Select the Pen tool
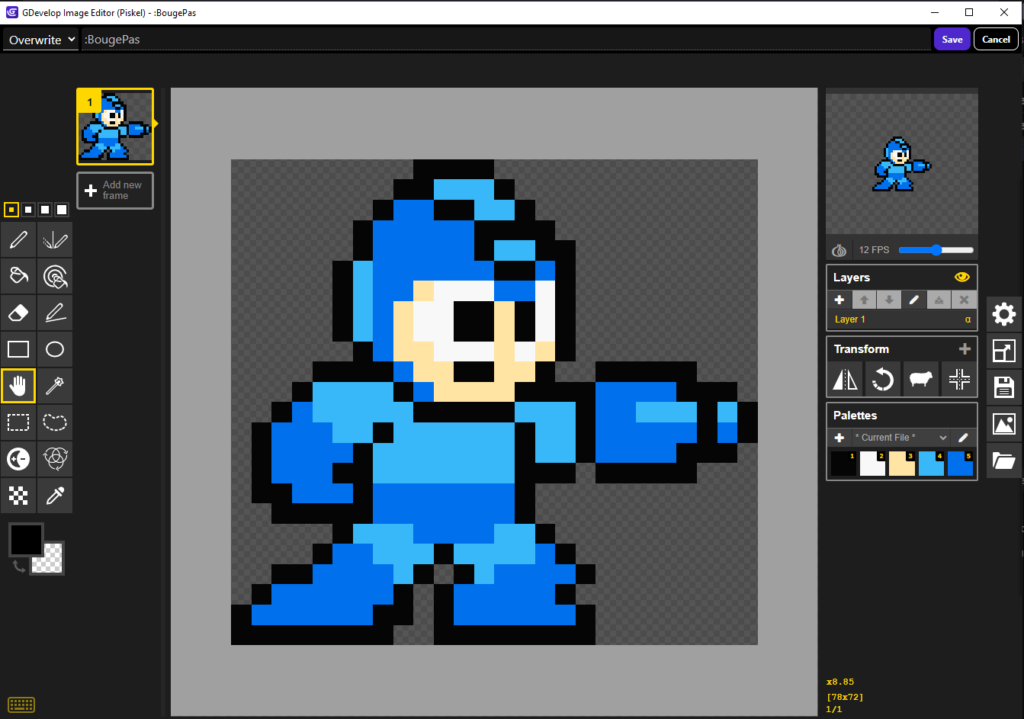The width and height of the screenshot is (1024, 719). coord(18,240)
